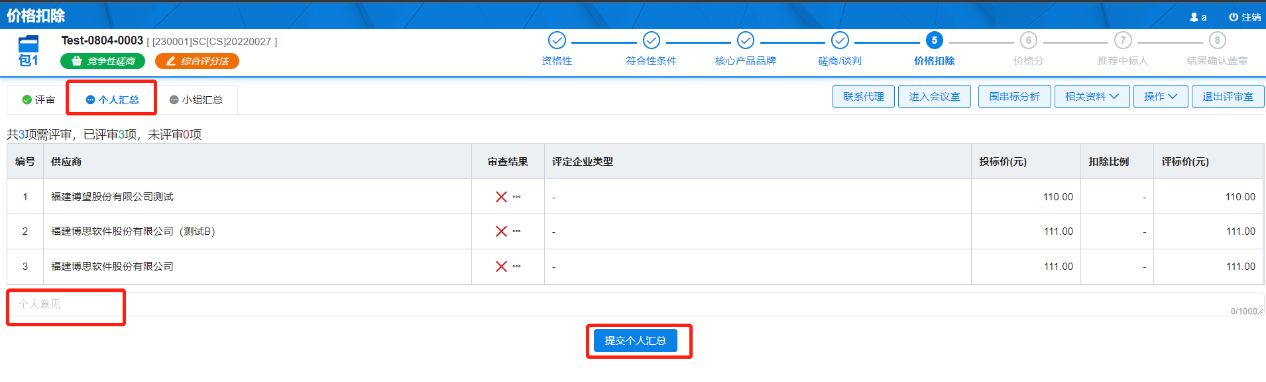The width and height of the screenshot is (1266, 382).
Task: Select supplier 福建博思软件股份有限公司（测试B）
Action: click(133, 232)
